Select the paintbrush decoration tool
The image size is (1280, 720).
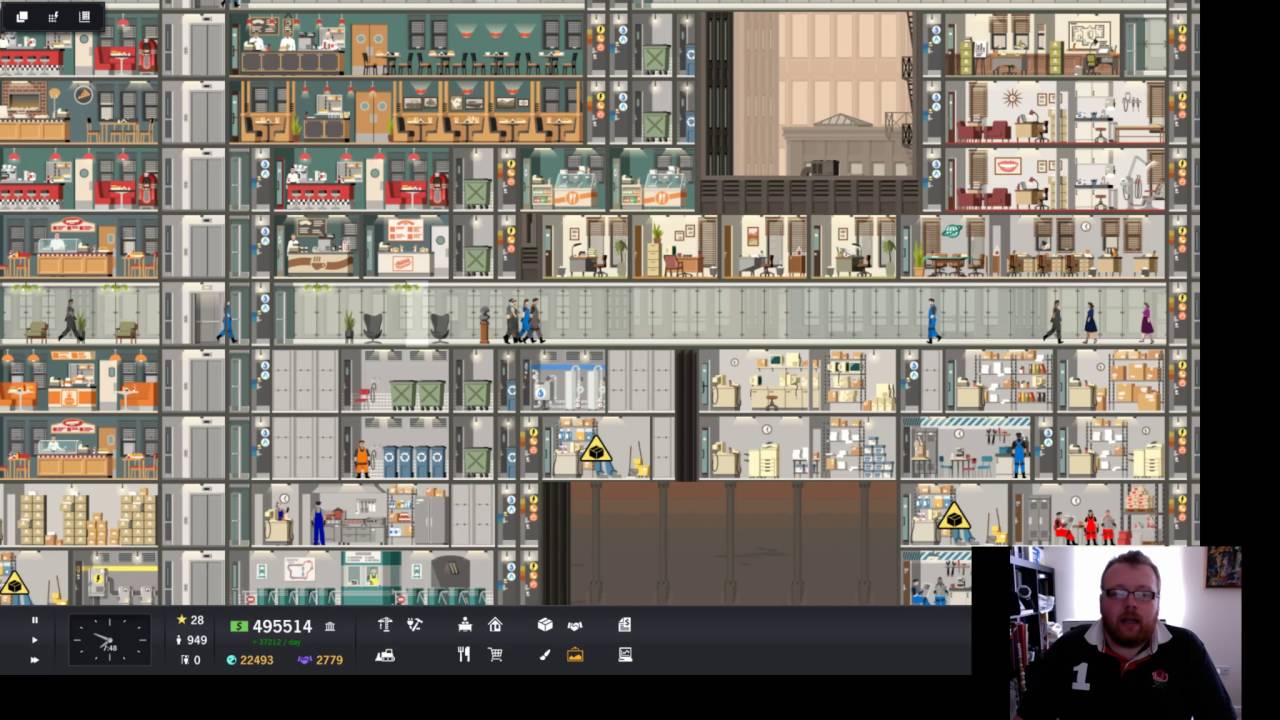(x=545, y=655)
